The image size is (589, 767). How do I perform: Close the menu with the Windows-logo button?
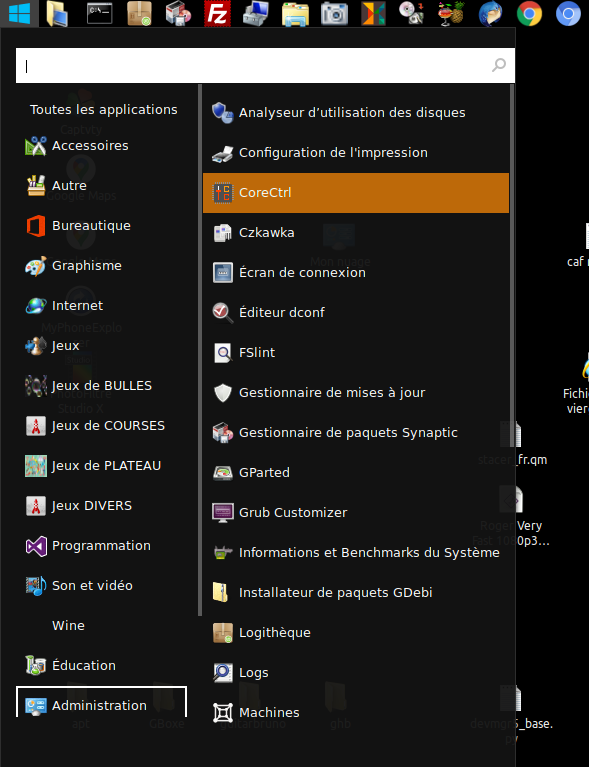[x=20, y=14]
